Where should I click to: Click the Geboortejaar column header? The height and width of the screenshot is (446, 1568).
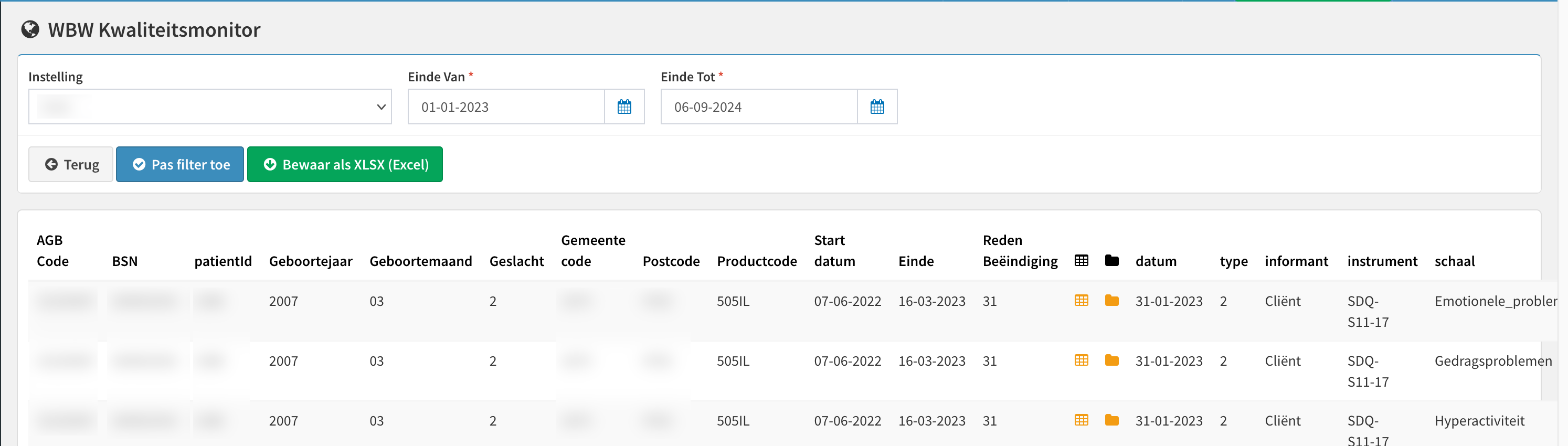(311, 261)
